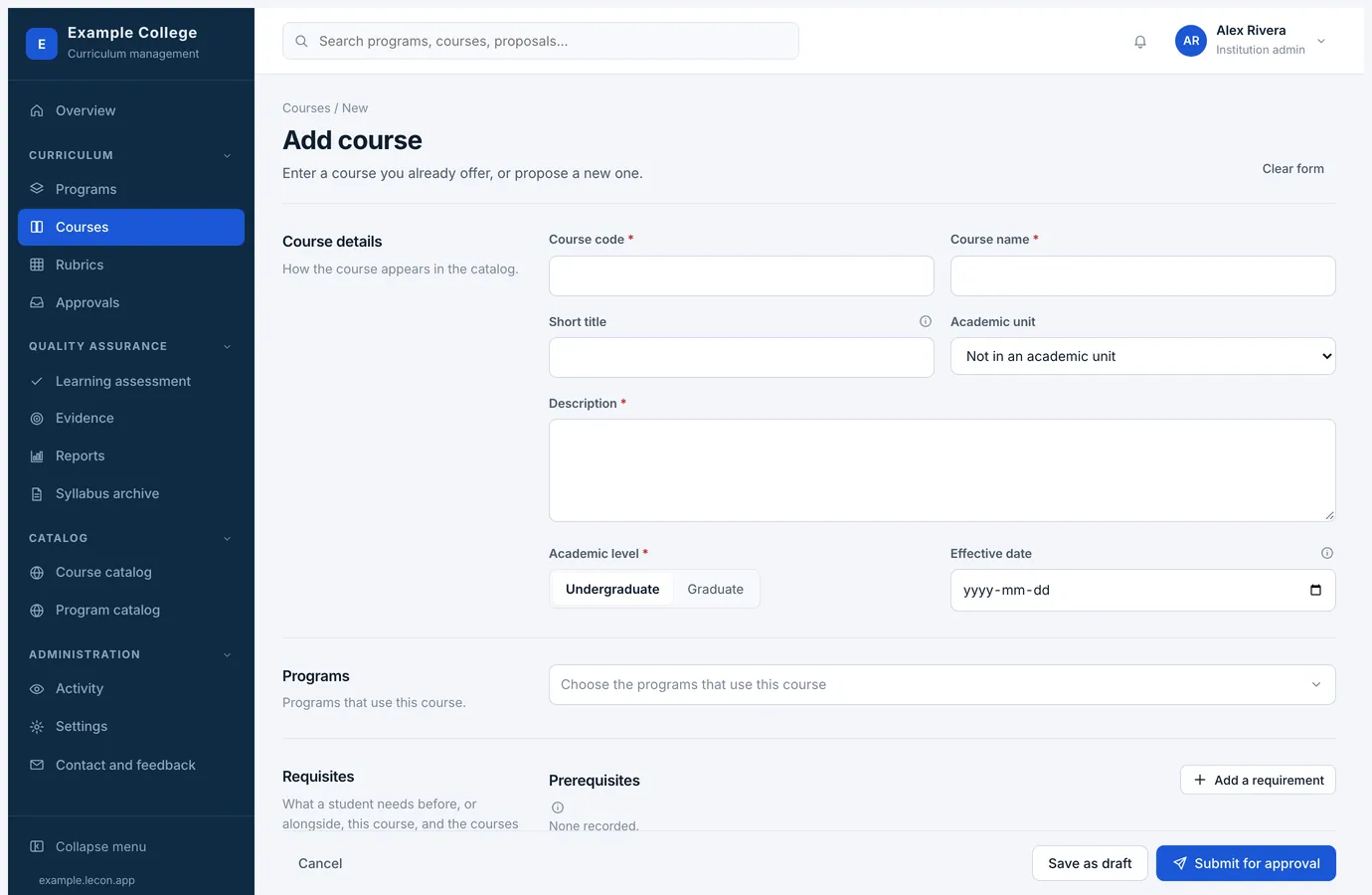Click the Activity eye icon
The image size is (1372, 895).
tap(37, 689)
